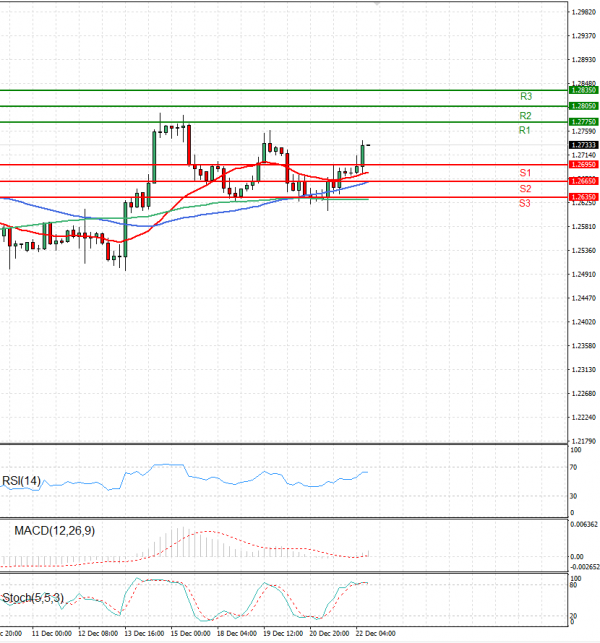Click the 1.25810 price axis value

[584, 226]
